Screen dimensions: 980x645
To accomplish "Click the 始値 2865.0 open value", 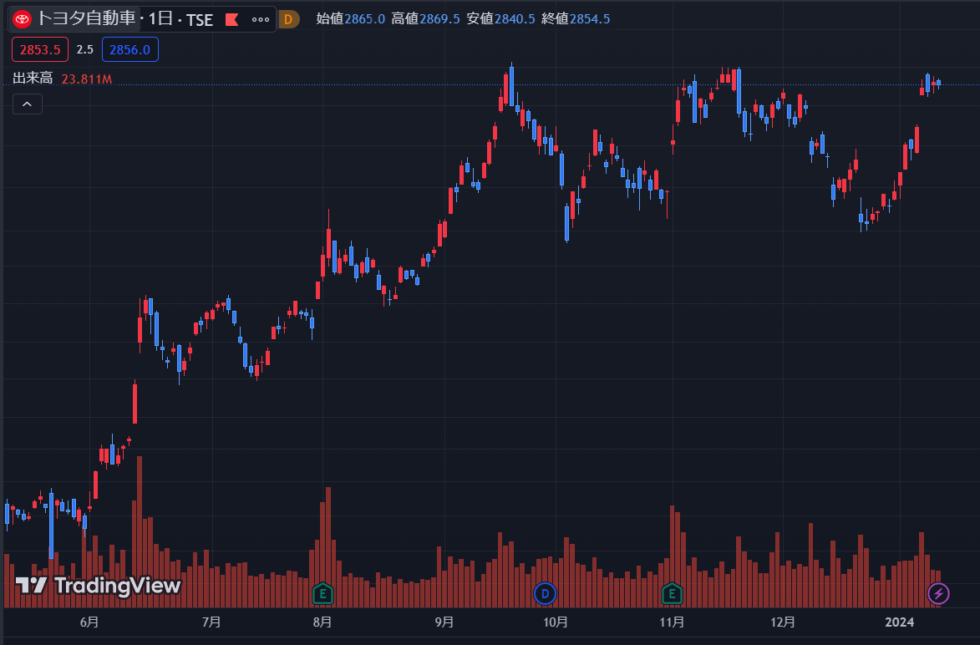I will (x=351, y=19).
